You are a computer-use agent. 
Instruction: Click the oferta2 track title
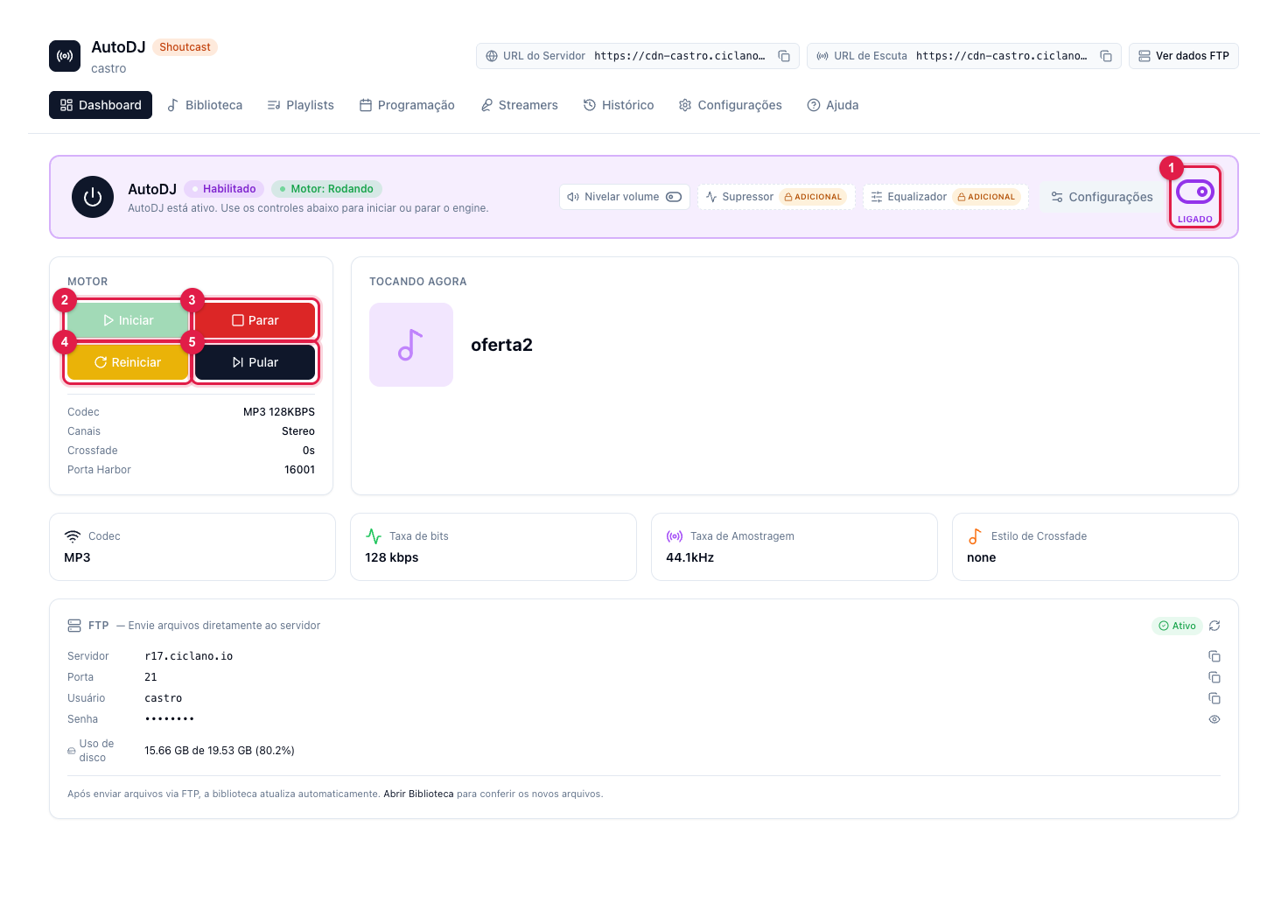(501, 345)
